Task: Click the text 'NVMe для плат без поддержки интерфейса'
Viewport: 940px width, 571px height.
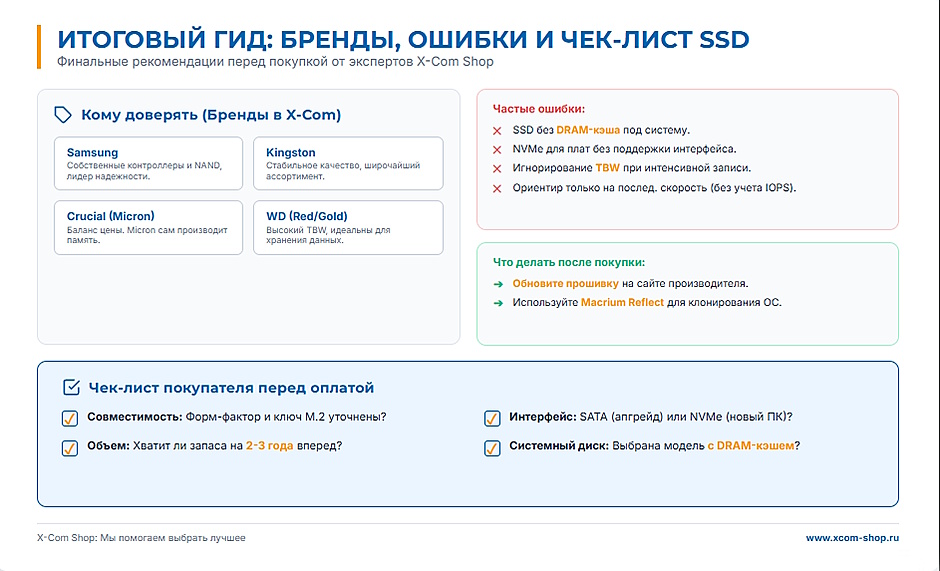Action: point(624,149)
